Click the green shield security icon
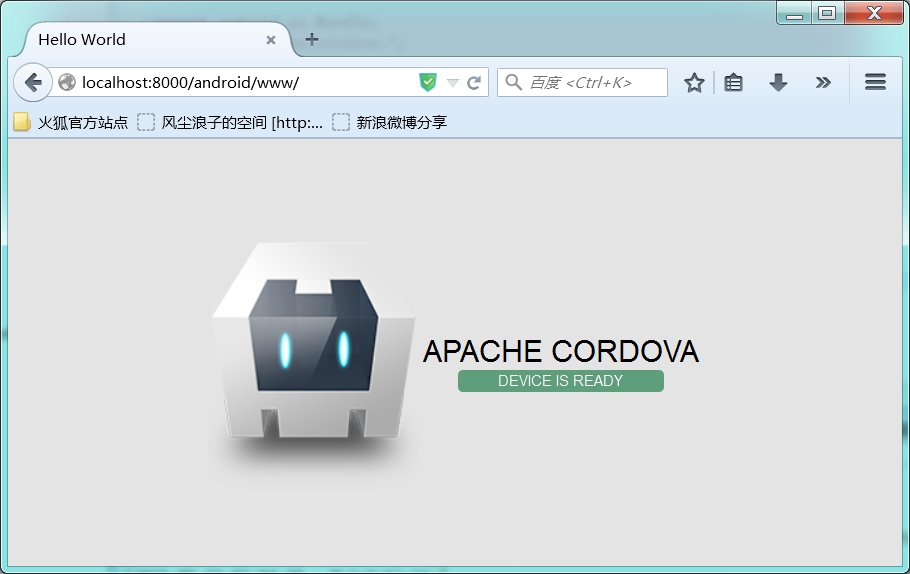The width and height of the screenshot is (910, 574). [x=428, y=82]
